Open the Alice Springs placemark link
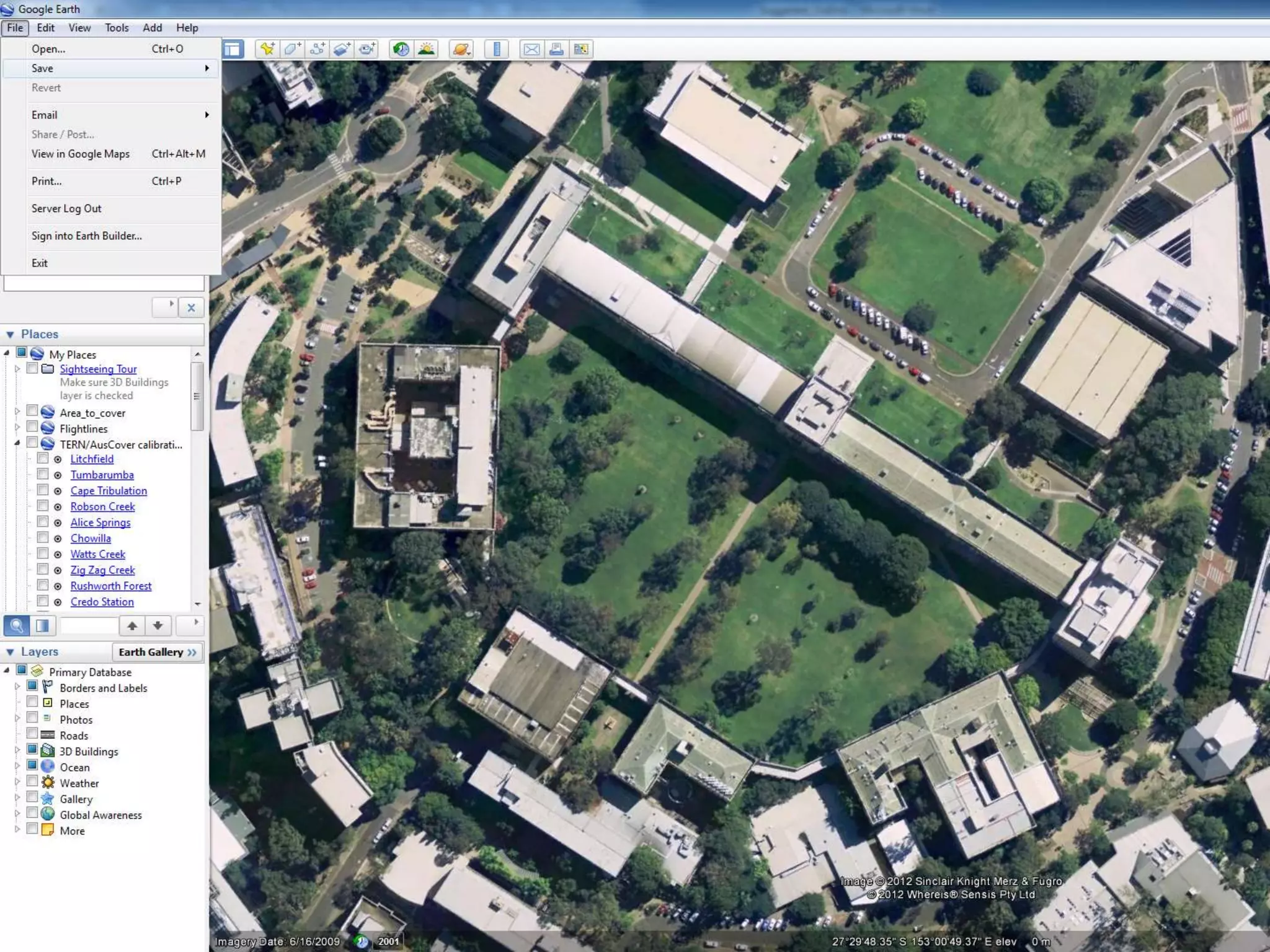This screenshot has height=952, width=1270. tap(100, 522)
